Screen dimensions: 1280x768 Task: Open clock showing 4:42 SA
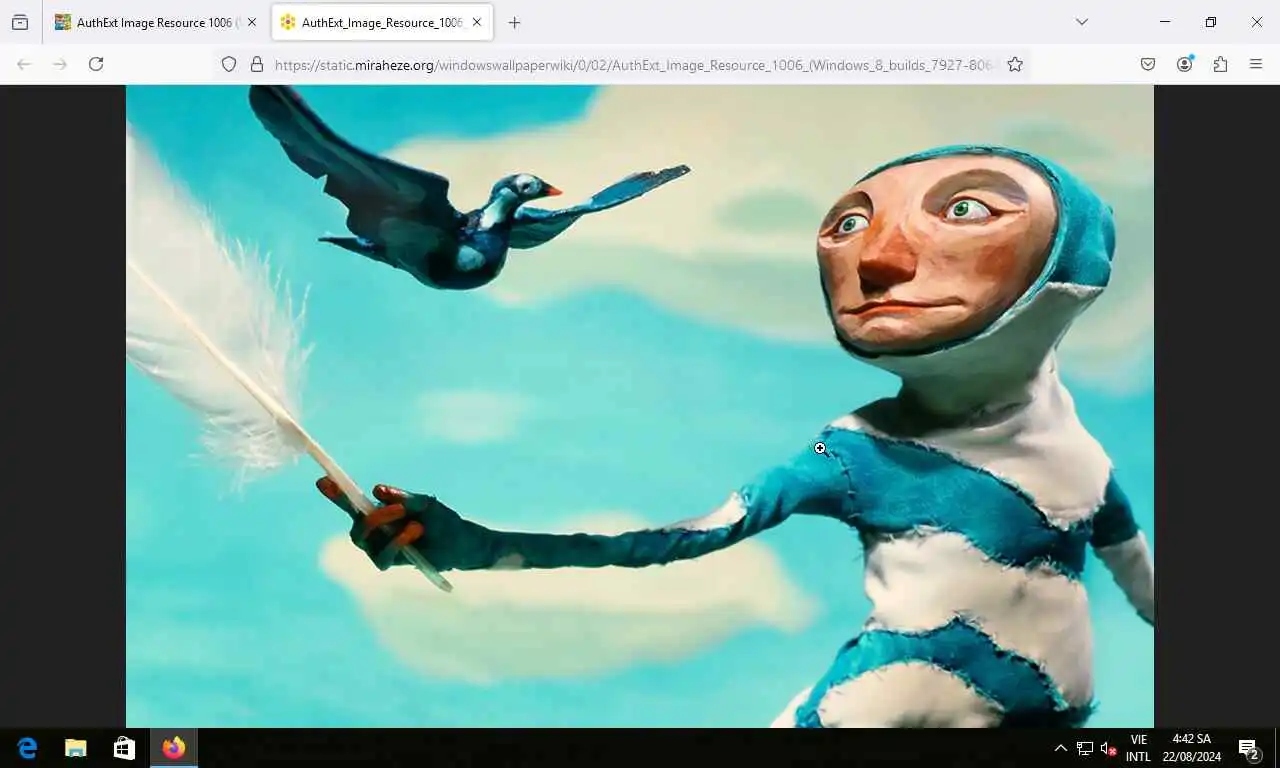click(x=1191, y=748)
